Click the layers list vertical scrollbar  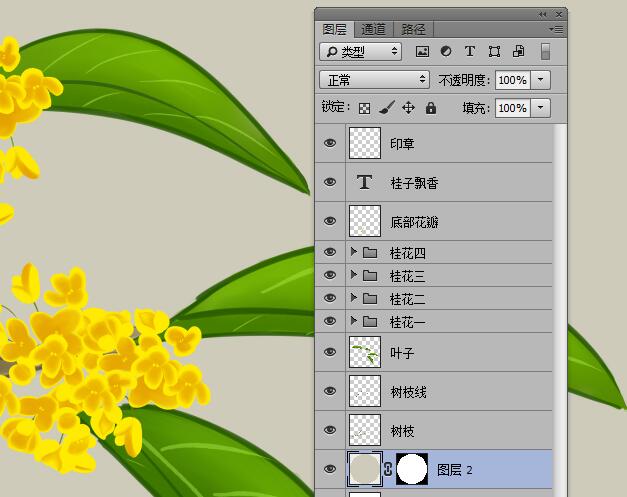point(559,310)
